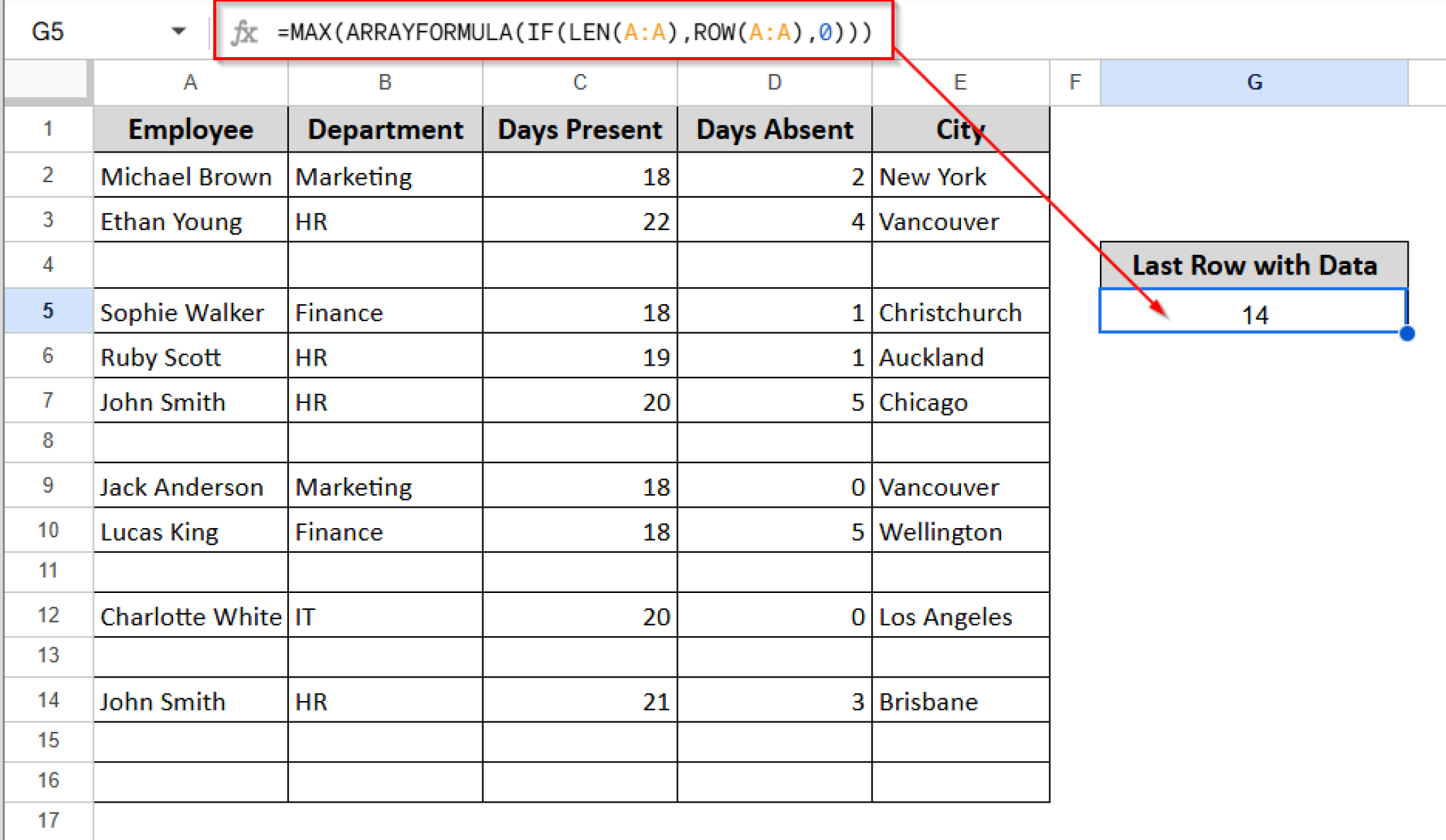Select column A header
This screenshot has width=1446, height=840.
[x=189, y=82]
